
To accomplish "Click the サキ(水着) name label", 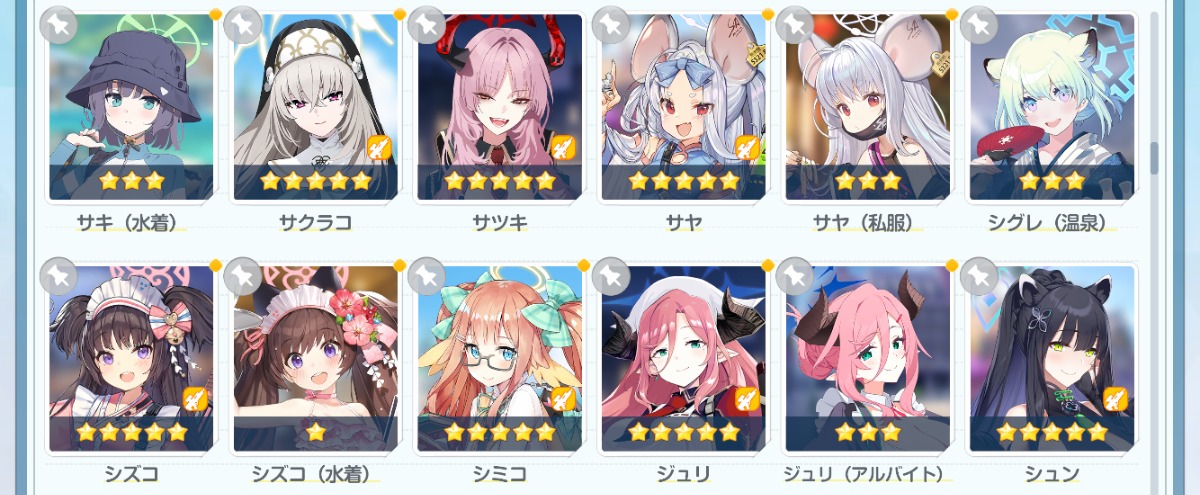I will click(131, 222).
